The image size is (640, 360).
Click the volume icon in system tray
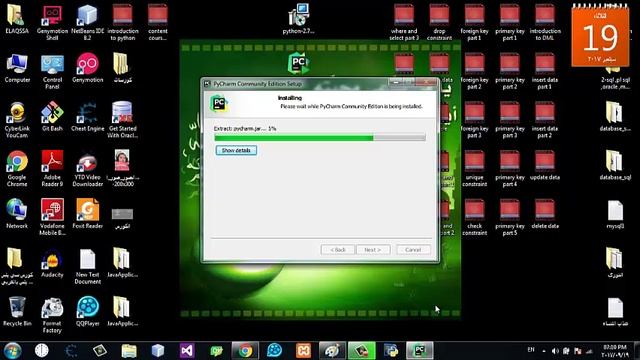[554, 351]
